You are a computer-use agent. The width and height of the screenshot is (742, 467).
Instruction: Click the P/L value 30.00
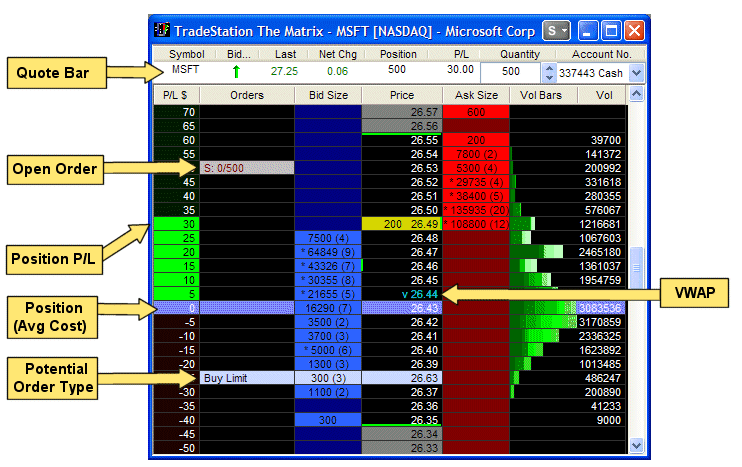460,70
